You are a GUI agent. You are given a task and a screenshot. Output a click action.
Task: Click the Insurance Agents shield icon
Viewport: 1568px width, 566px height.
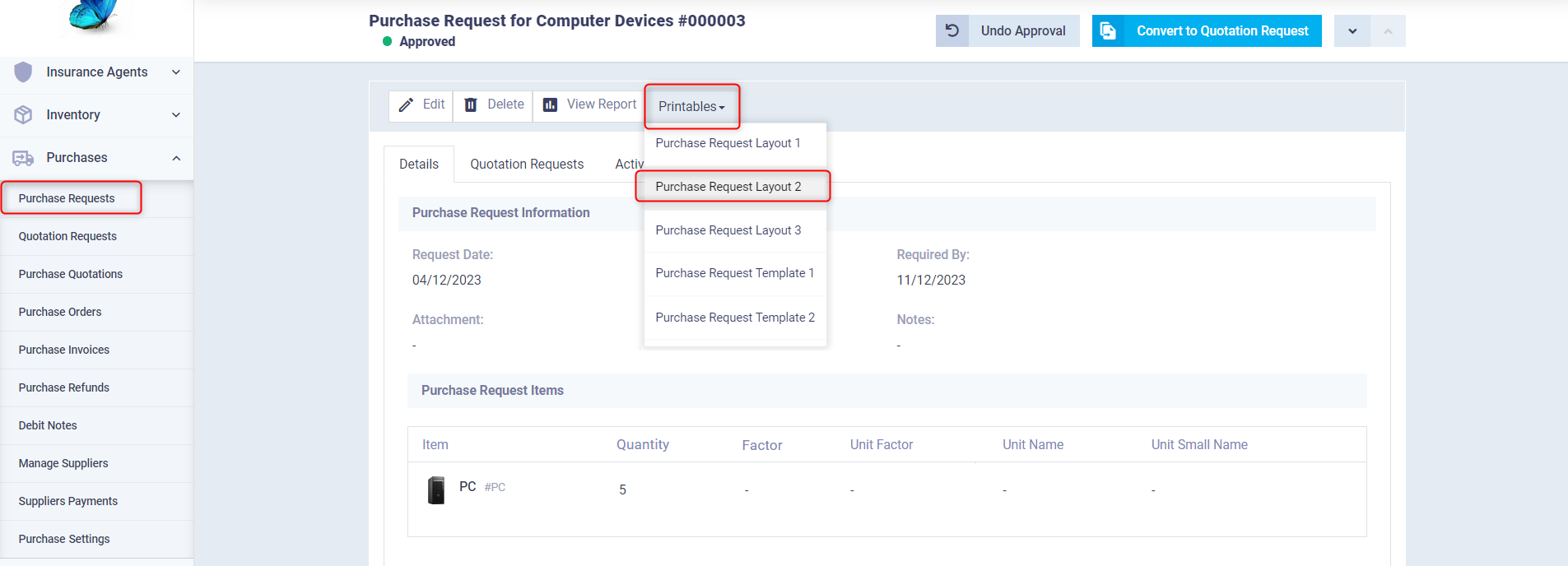(24, 72)
